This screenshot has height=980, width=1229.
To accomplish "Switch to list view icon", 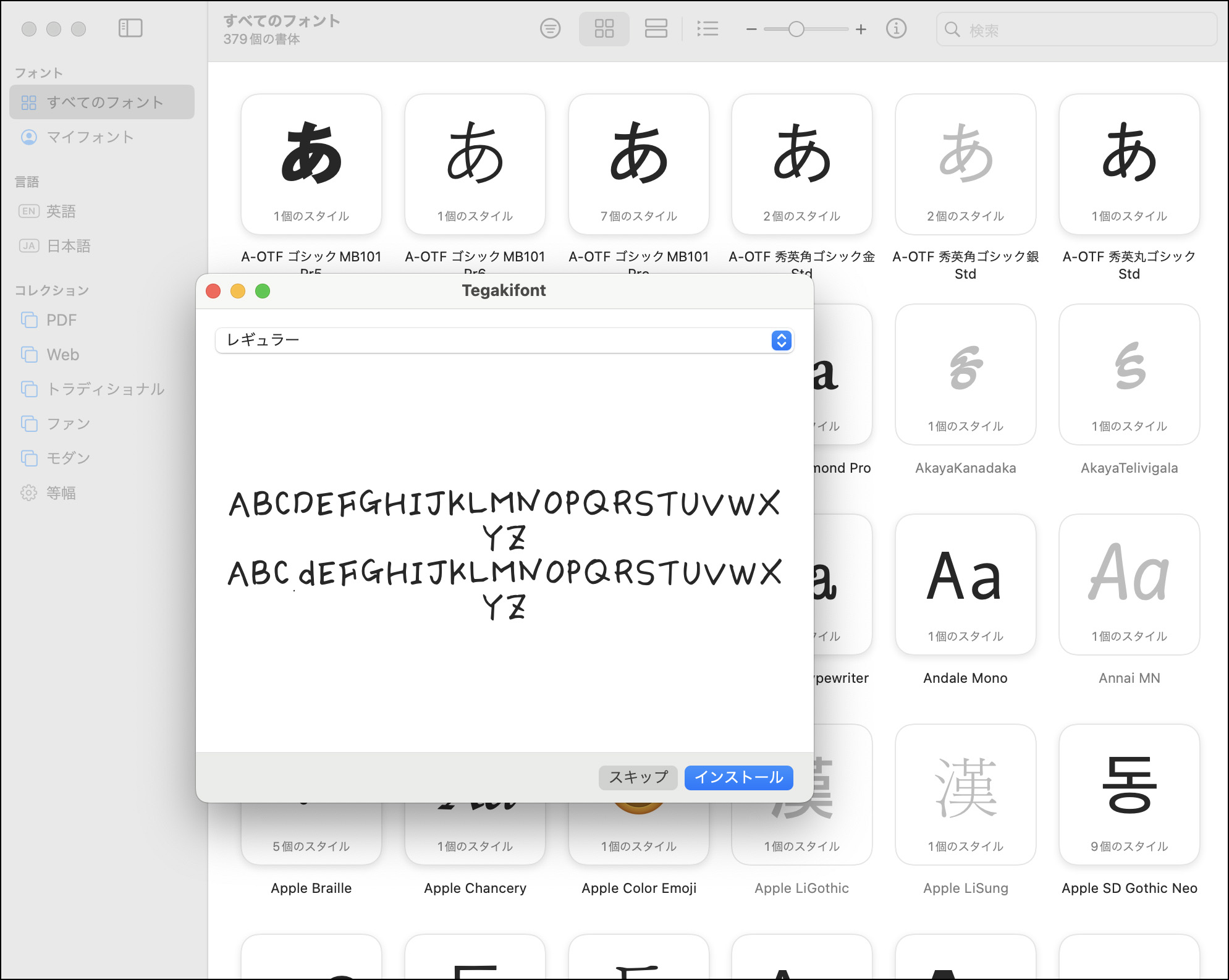I will click(x=707, y=28).
